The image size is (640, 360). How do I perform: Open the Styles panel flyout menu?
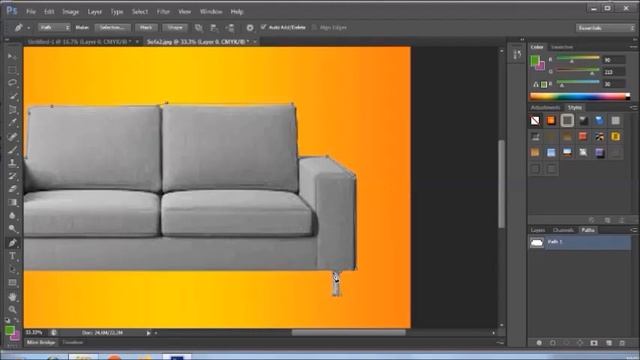633,107
